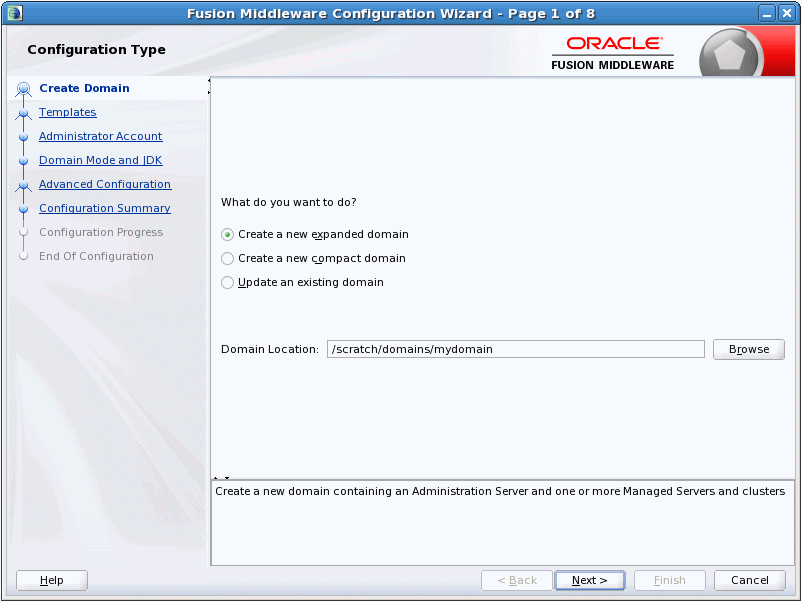
Task: Close the Configuration Wizard window
Action: tap(787, 13)
